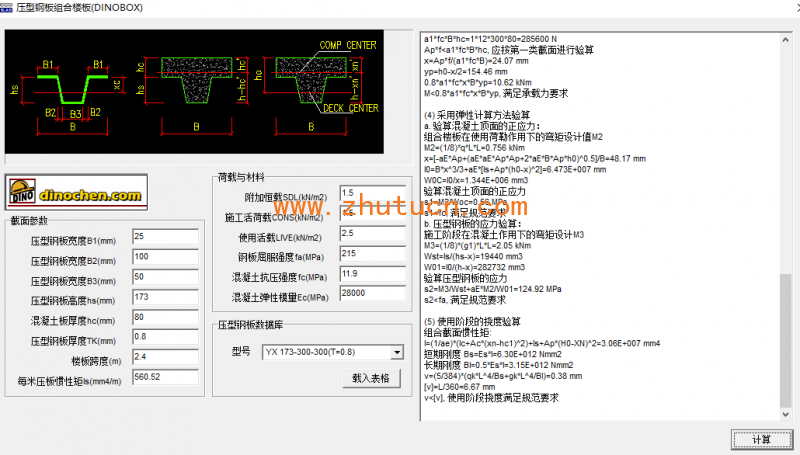Click the app icon in the title bar
Viewport: 800px width, 455px height.
click(8, 7)
